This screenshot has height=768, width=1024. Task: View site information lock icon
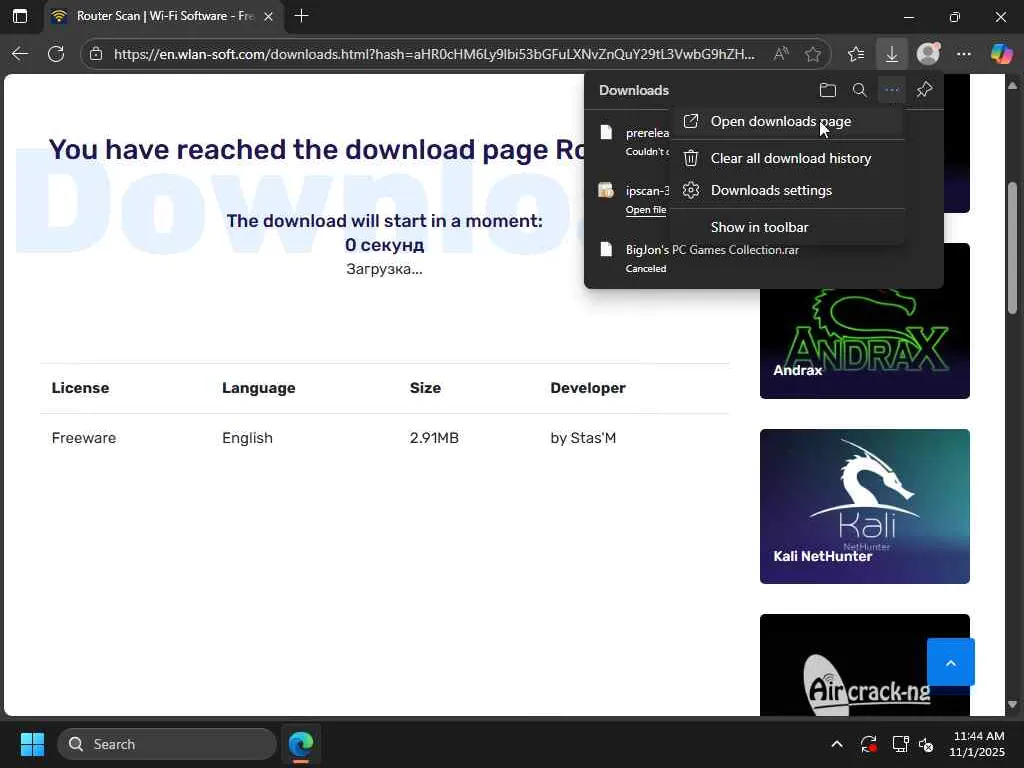point(96,54)
